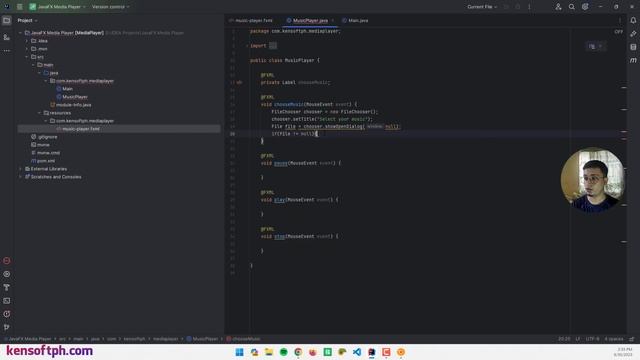Image resolution: width=640 pixels, height=360 pixels.
Task: Open Windows Start menu
Action: pos(240,352)
